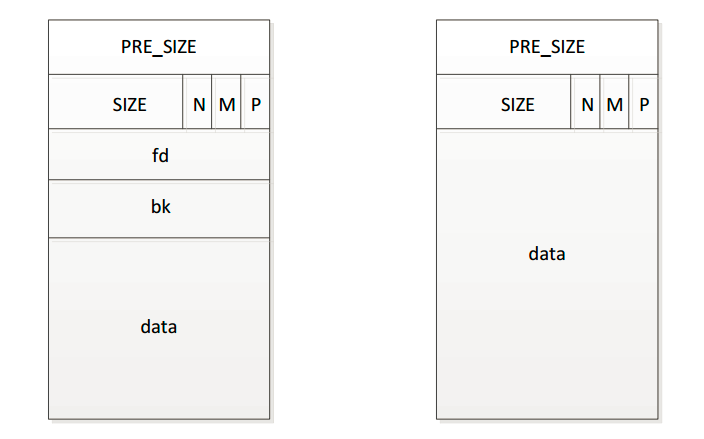This screenshot has height=439, width=704.
Task: Click the PRE_SIZE field in right chunk
Action: [x=547, y=47]
